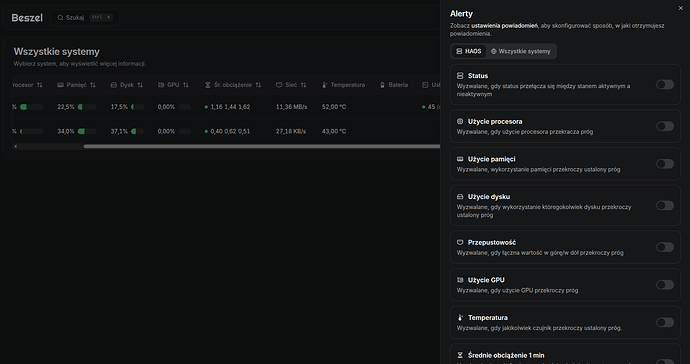Click the GPU icon beside Użycie GPU
The width and height of the screenshot is (690, 364).
click(460, 280)
